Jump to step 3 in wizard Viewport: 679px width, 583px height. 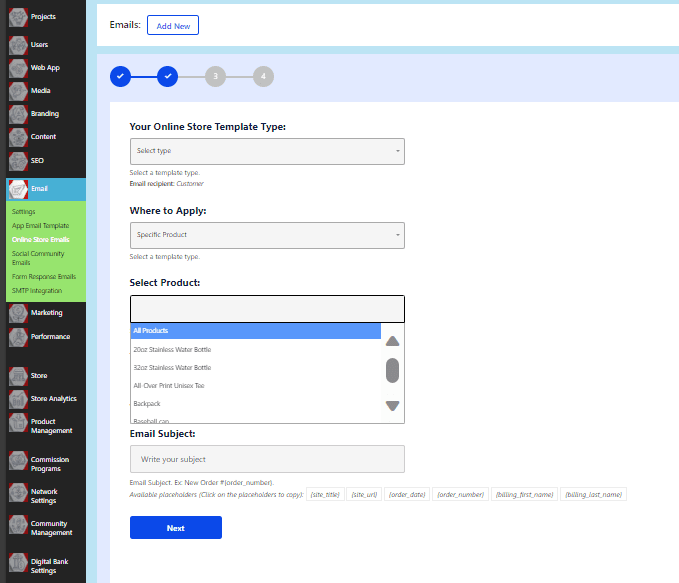[215, 75]
